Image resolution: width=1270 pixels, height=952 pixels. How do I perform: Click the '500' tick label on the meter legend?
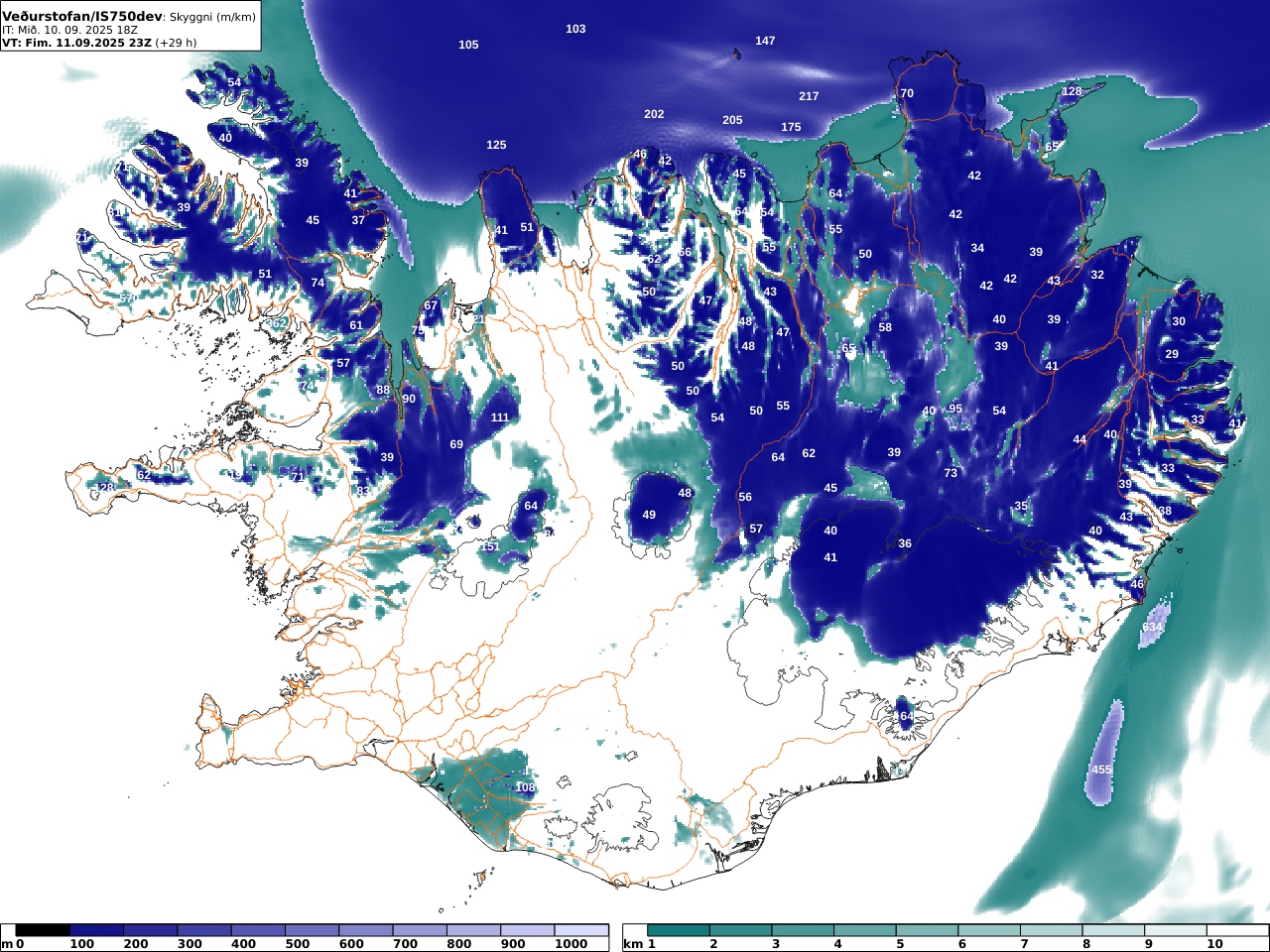[298, 945]
